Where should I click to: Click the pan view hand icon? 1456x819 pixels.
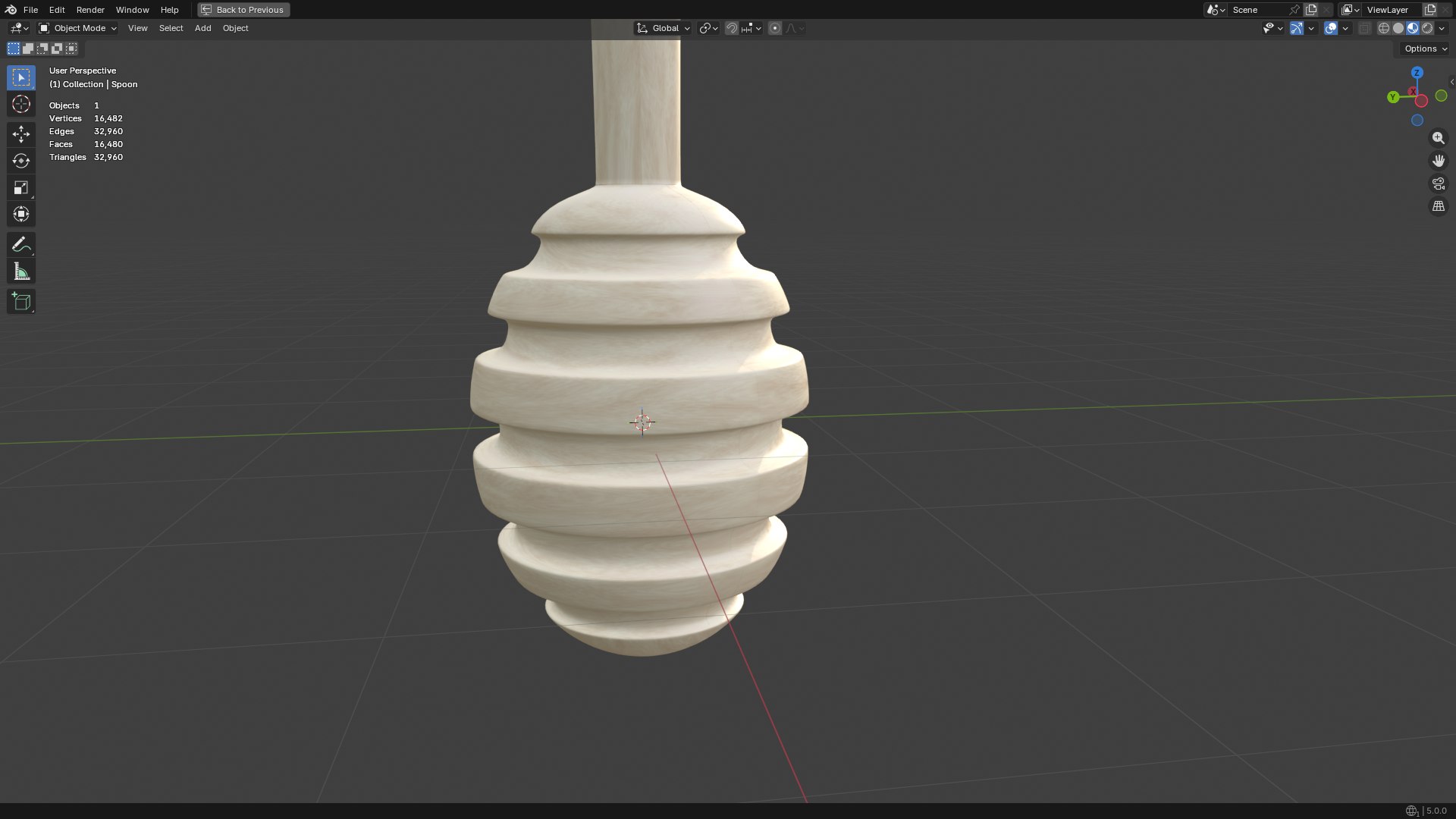(x=1439, y=161)
